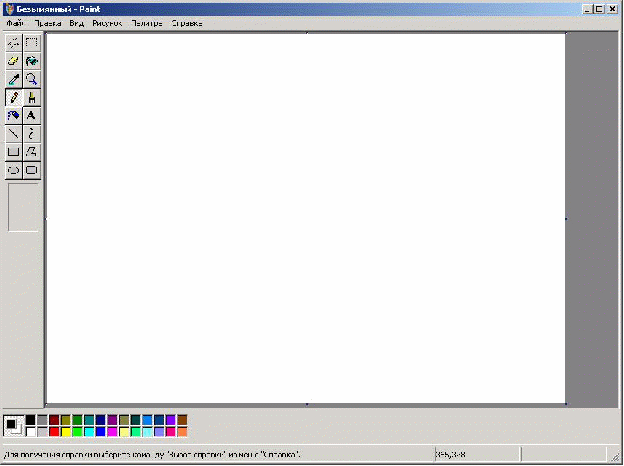Pick the pale yellow swatch
The height and width of the screenshot is (466, 624).
click(124, 432)
